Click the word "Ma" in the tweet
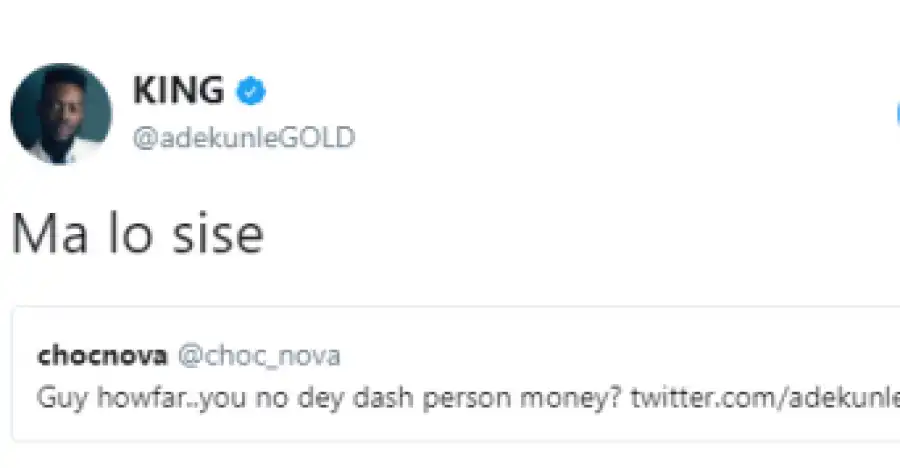The image size is (900, 468). pos(50,233)
